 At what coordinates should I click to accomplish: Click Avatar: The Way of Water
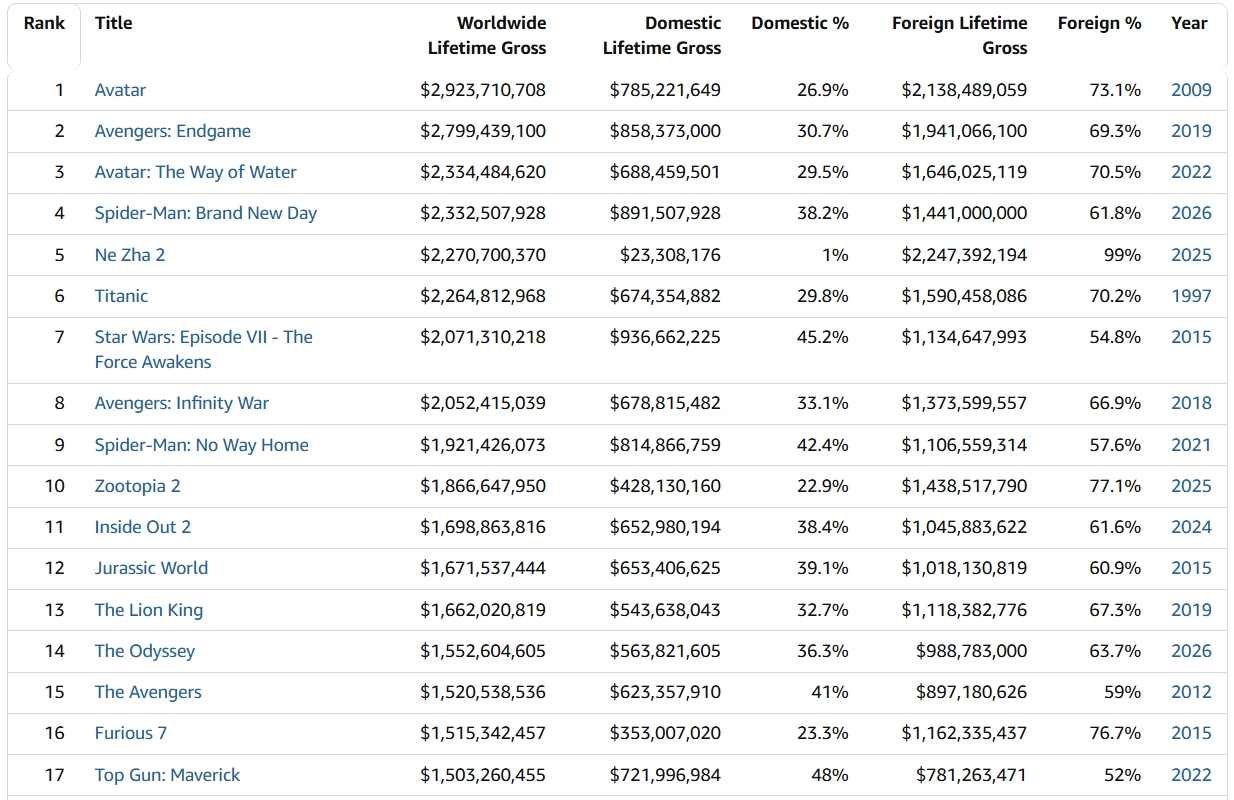coord(196,172)
